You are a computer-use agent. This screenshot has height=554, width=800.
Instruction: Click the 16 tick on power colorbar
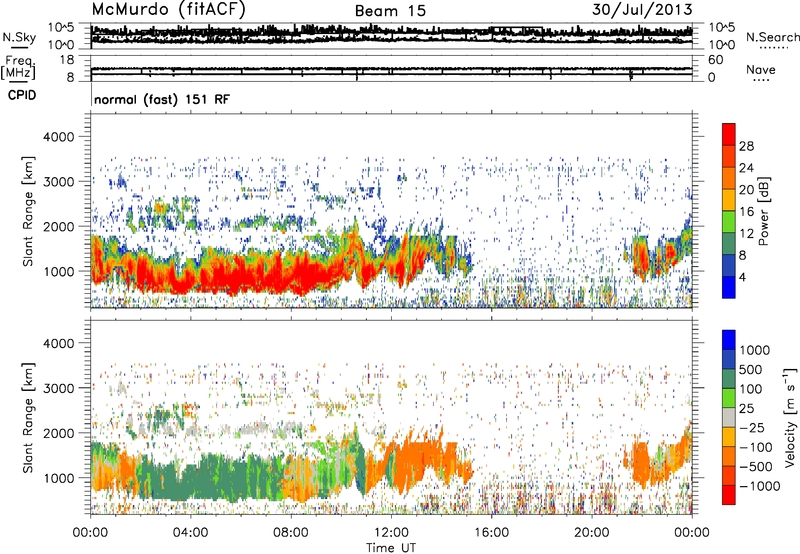tap(746, 212)
